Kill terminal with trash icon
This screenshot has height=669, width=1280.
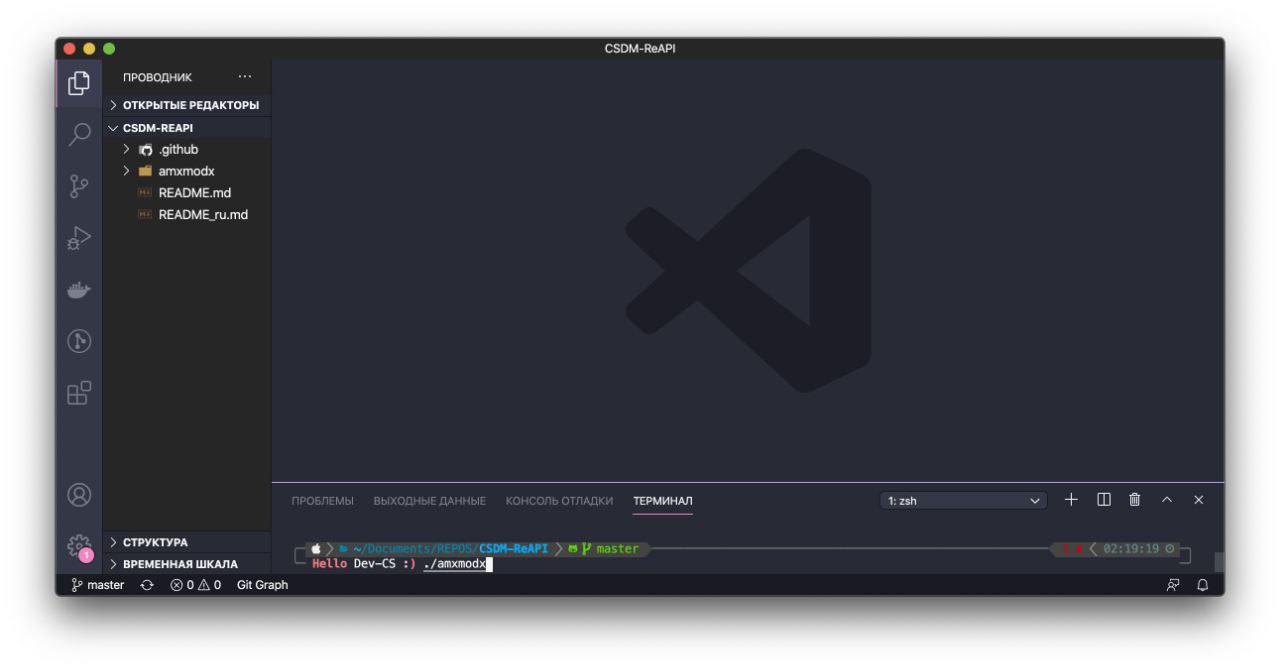pos(1135,500)
